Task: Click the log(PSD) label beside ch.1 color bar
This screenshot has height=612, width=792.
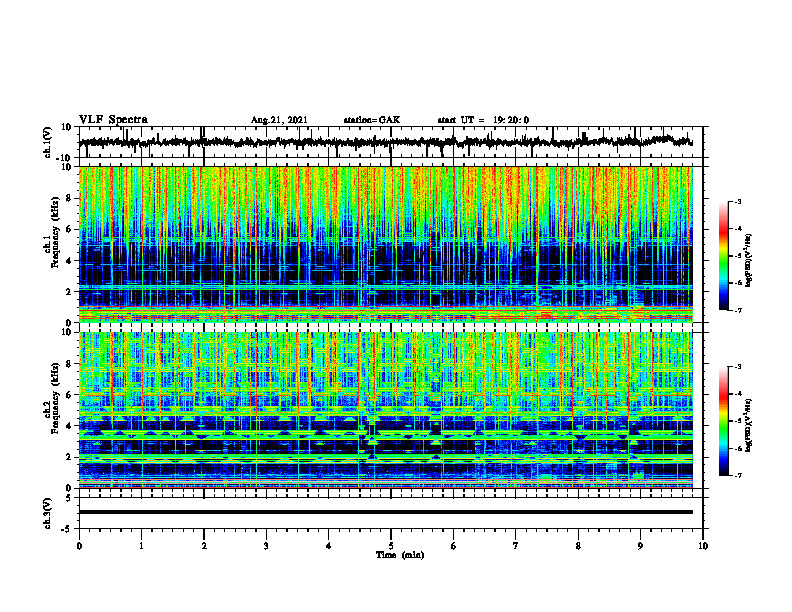Action: 749,260
